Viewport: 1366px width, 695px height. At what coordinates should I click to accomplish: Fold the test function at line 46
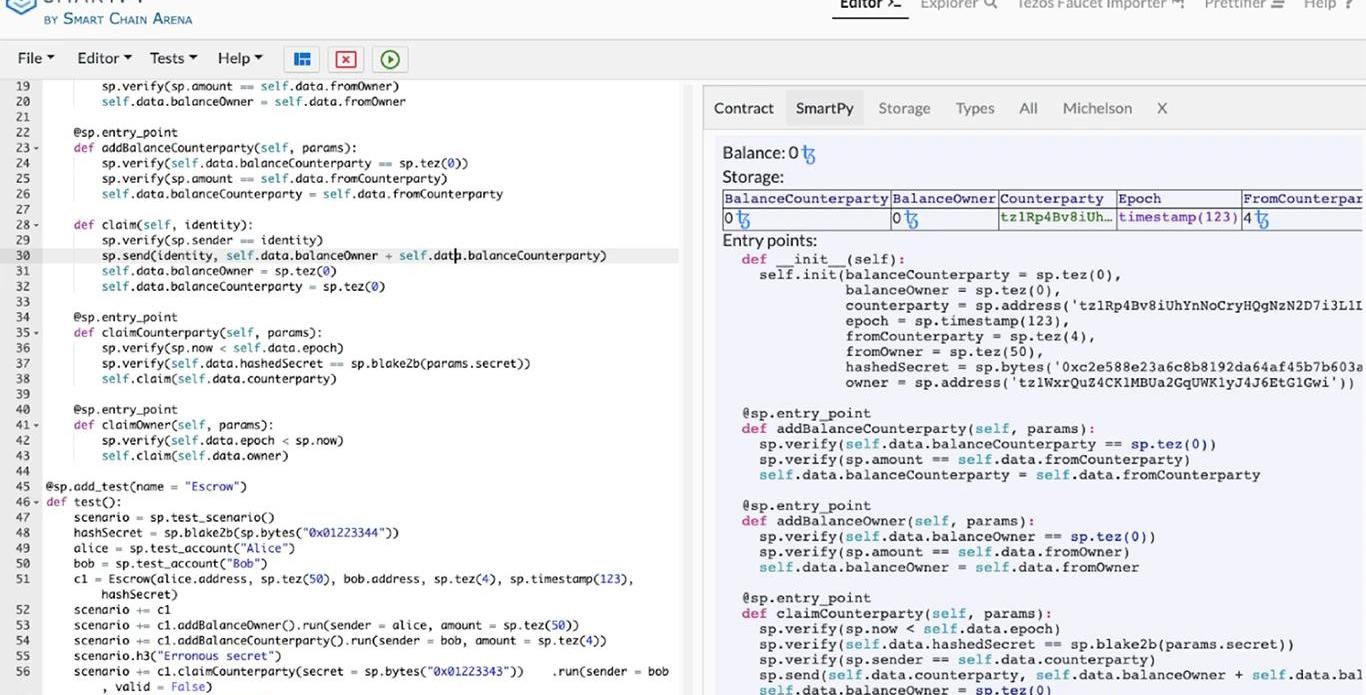(37, 502)
